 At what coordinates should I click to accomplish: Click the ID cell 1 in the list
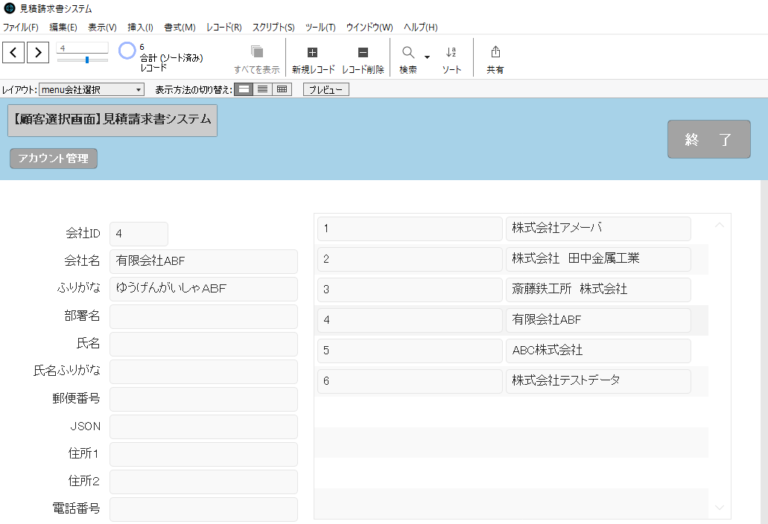coord(409,229)
